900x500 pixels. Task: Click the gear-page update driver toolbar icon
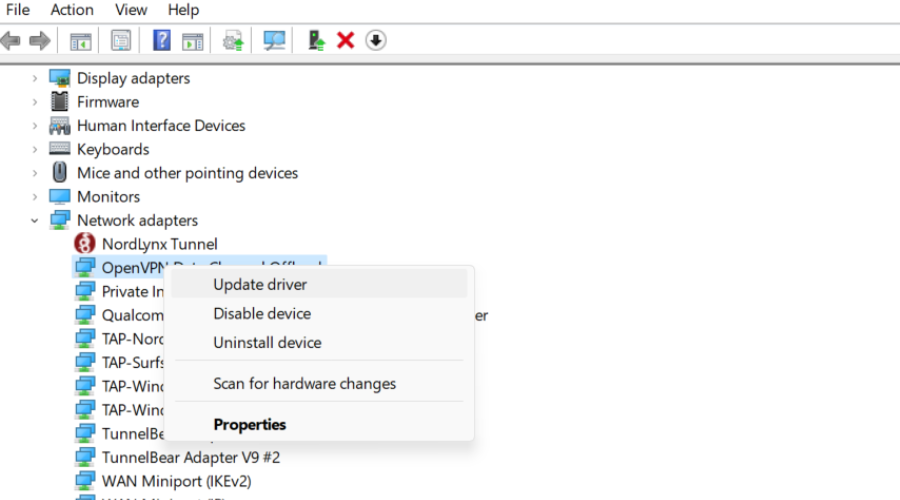233,40
